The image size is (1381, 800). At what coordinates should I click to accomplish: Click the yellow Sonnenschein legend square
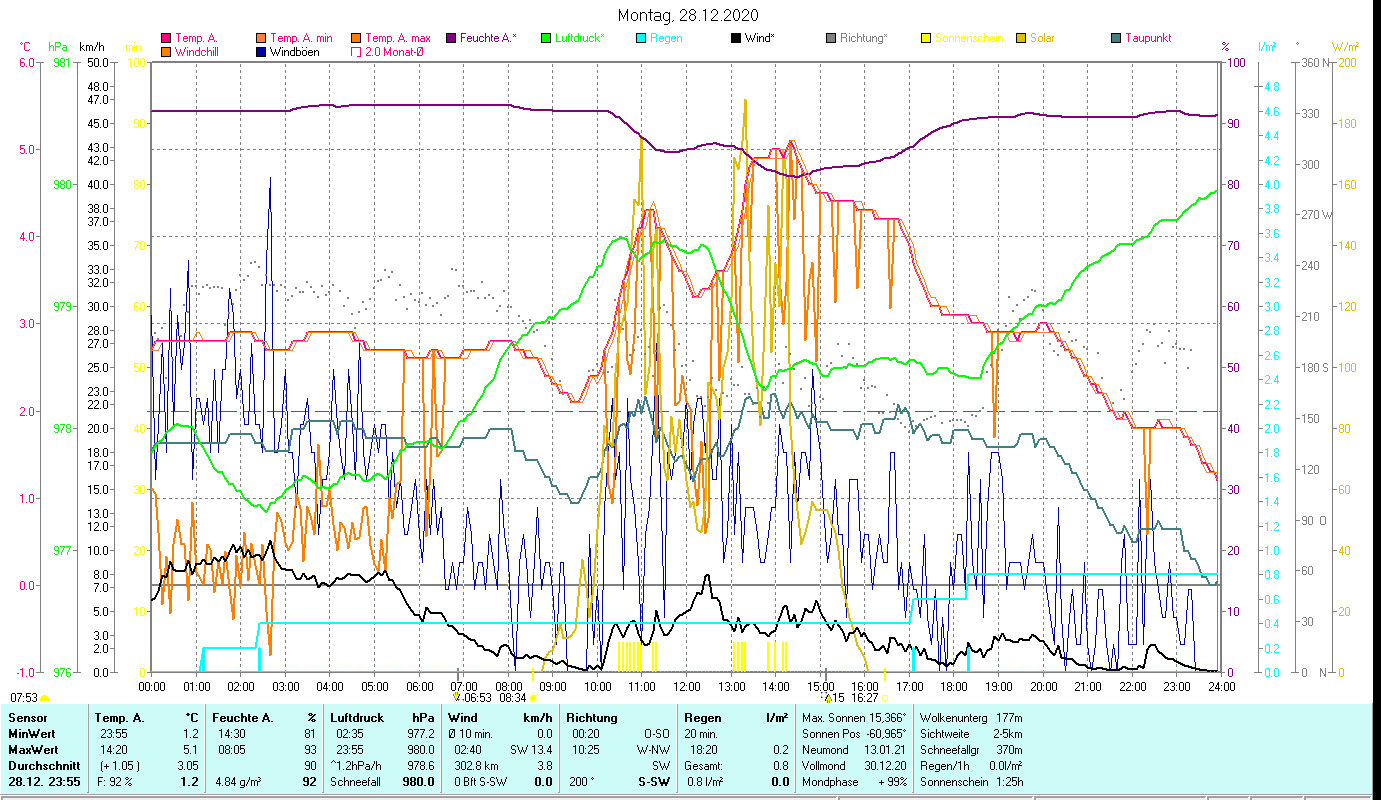tap(926, 38)
